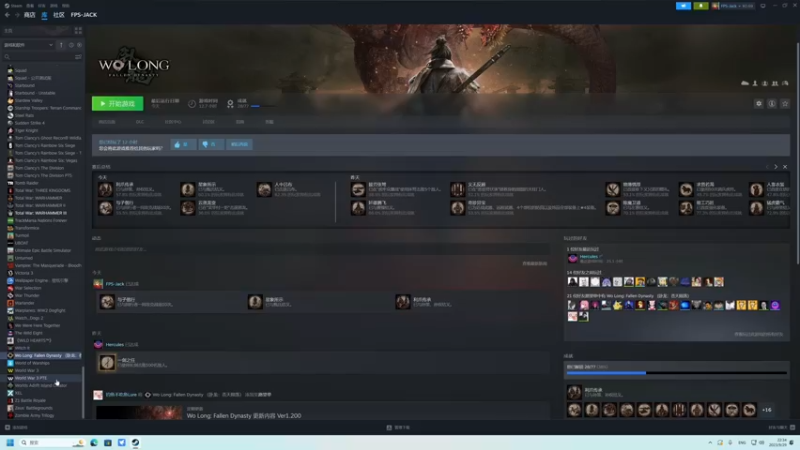Select Steel Rats in the game list
The image size is (800, 450).
(24, 115)
